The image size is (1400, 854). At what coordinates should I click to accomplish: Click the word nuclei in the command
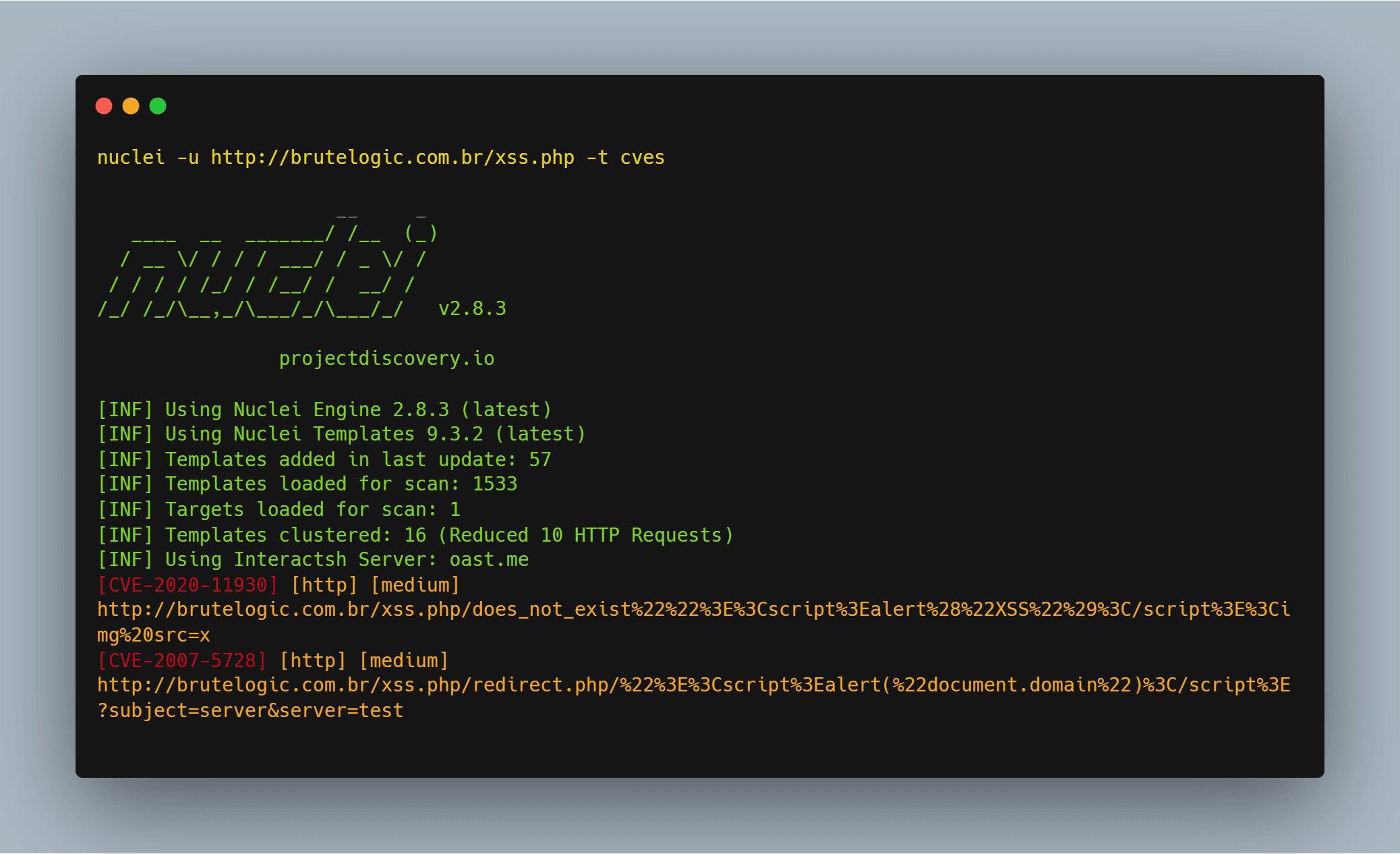point(131,157)
